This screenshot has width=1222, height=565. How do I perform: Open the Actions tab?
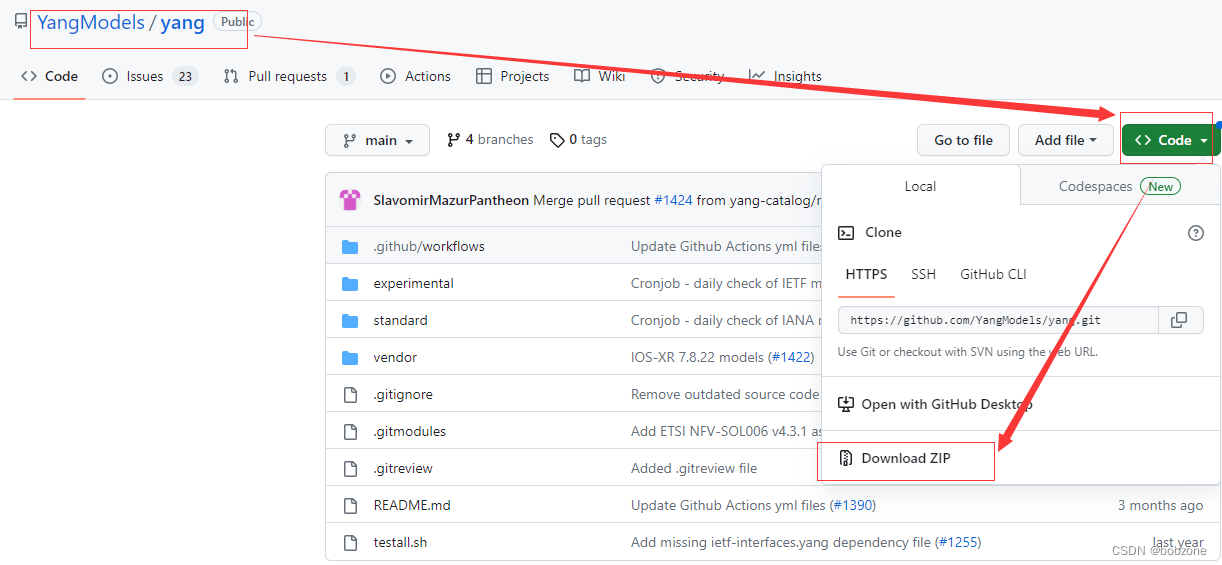pos(415,76)
